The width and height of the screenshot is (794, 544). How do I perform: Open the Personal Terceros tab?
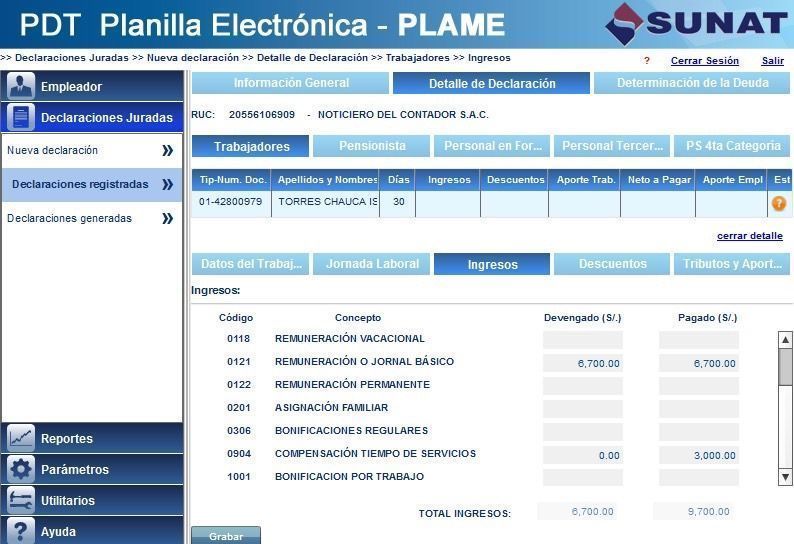pyautogui.click(x=612, y=146)
